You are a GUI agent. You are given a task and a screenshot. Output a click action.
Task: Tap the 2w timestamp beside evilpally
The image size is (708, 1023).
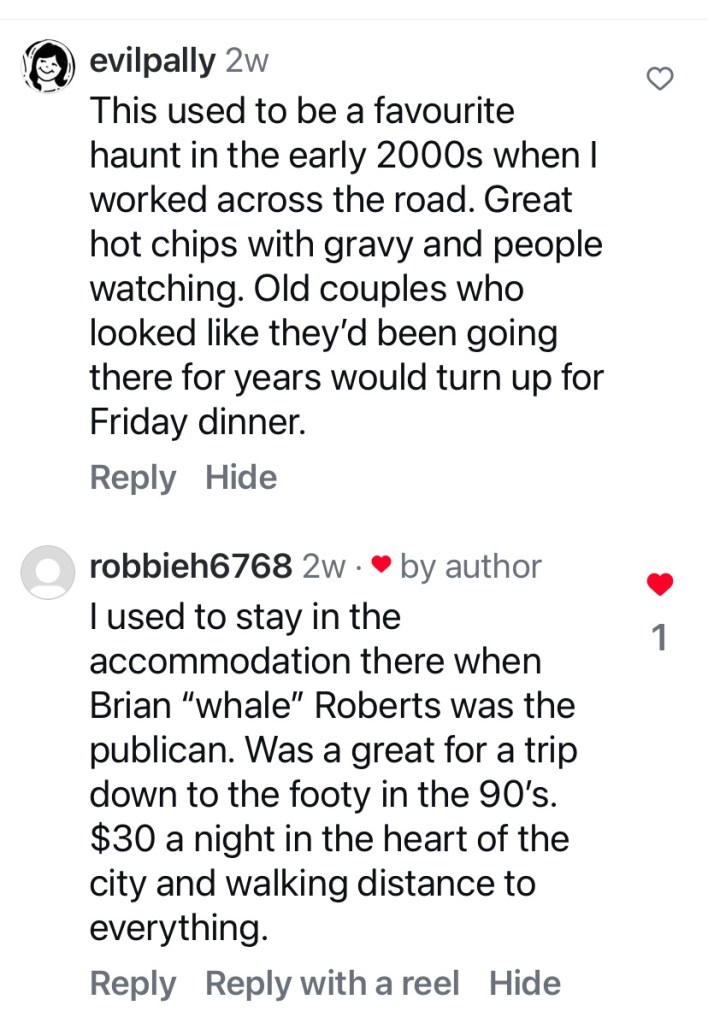tap(248, 61)
